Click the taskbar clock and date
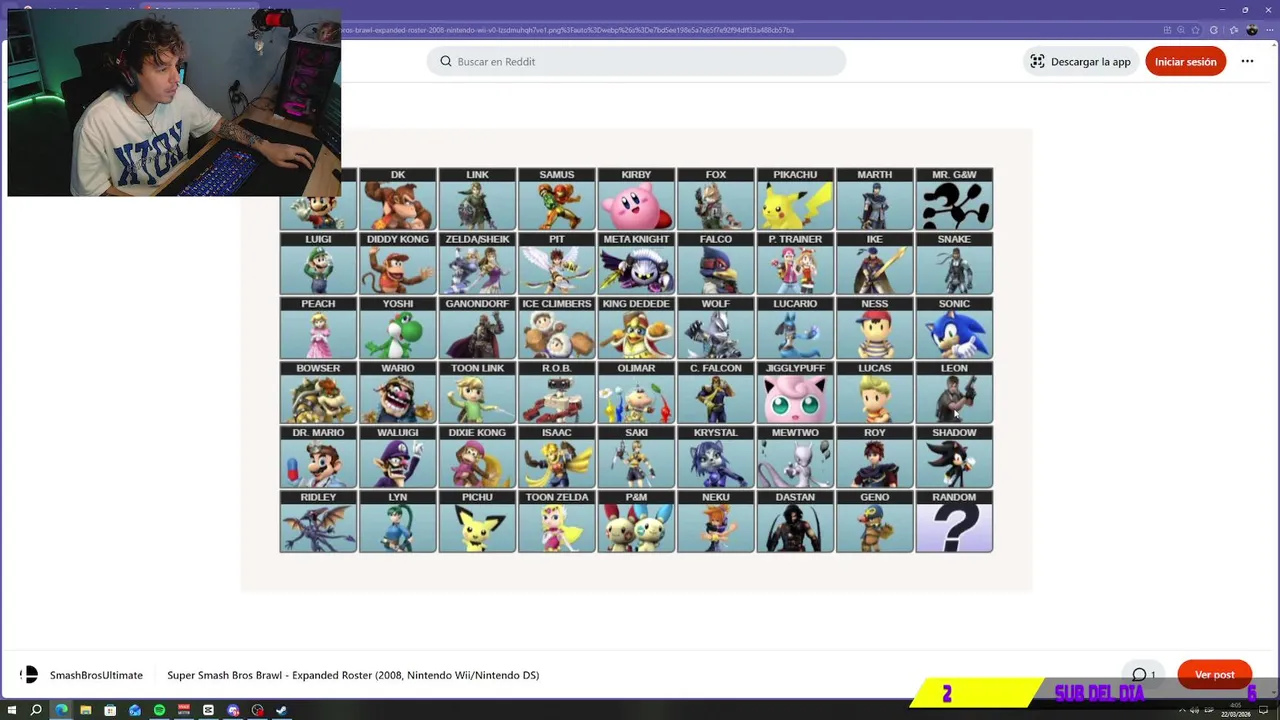The image size is (1280, 720). point(1235,710)
